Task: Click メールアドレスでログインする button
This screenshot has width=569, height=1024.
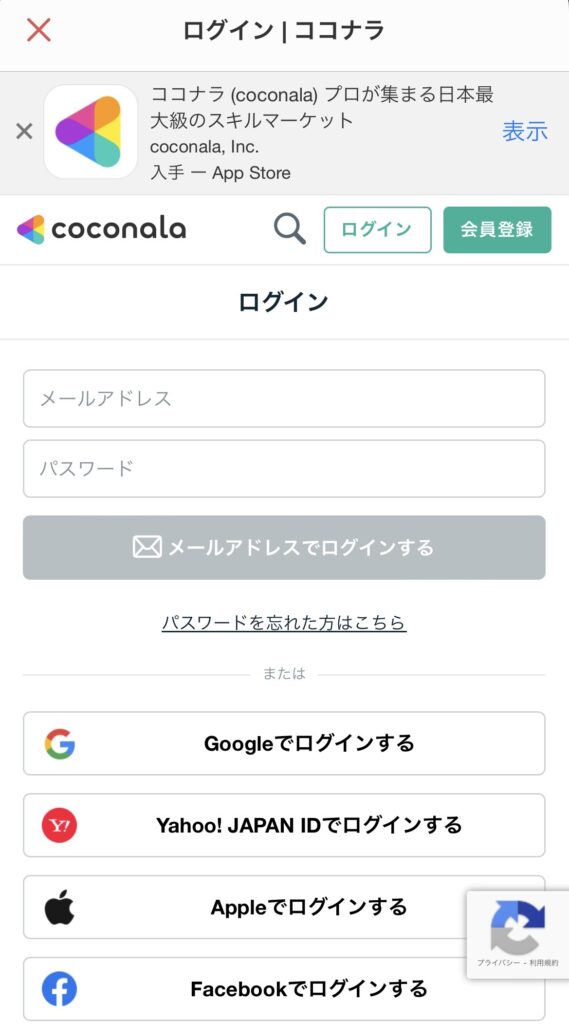Action: [284, 547]
